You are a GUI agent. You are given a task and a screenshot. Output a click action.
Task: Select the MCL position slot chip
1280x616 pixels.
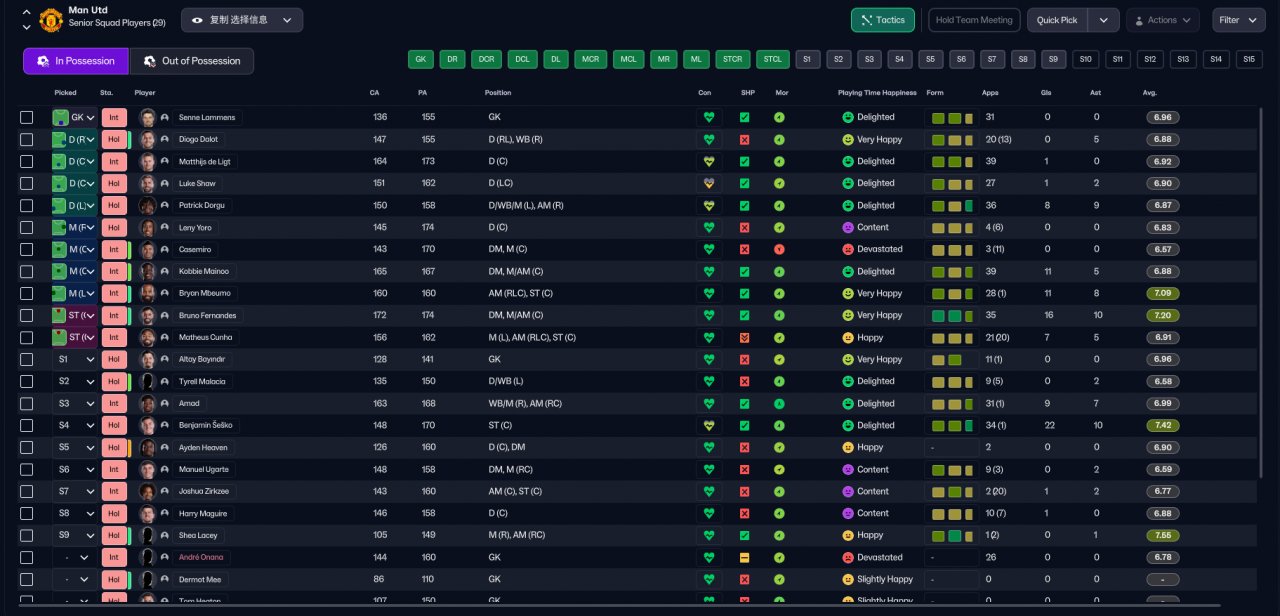(x=628, y=59)
